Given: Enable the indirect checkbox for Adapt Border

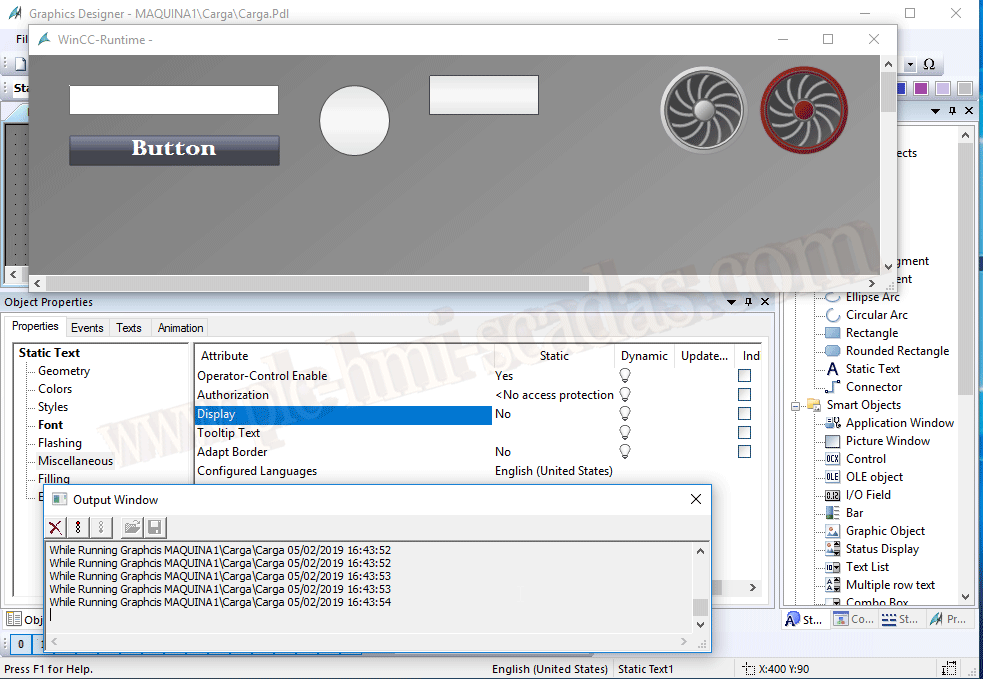Looking at the screenshot, I should [x=744, y=452].
